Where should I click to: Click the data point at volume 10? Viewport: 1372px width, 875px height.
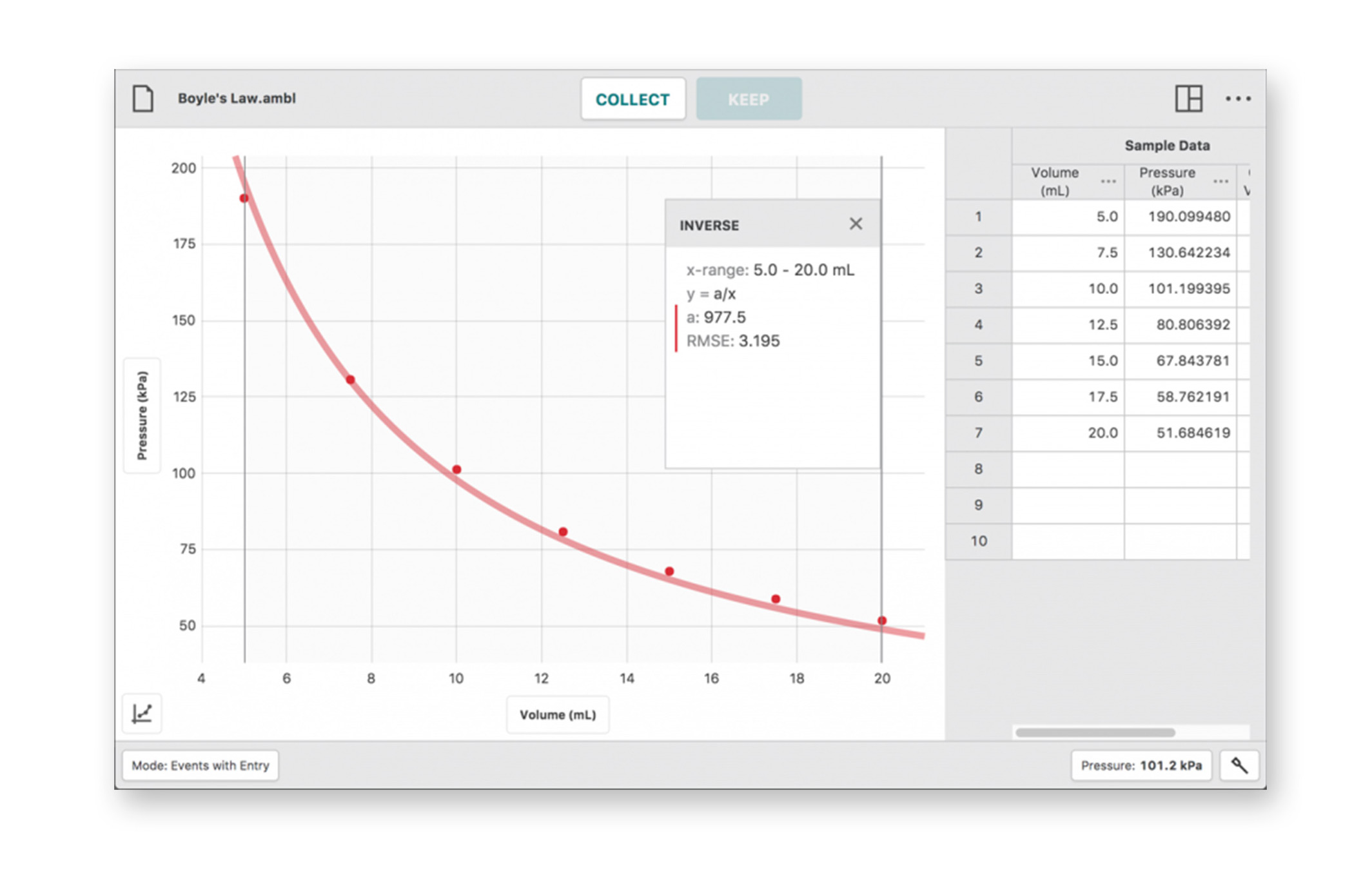(456, 469)
